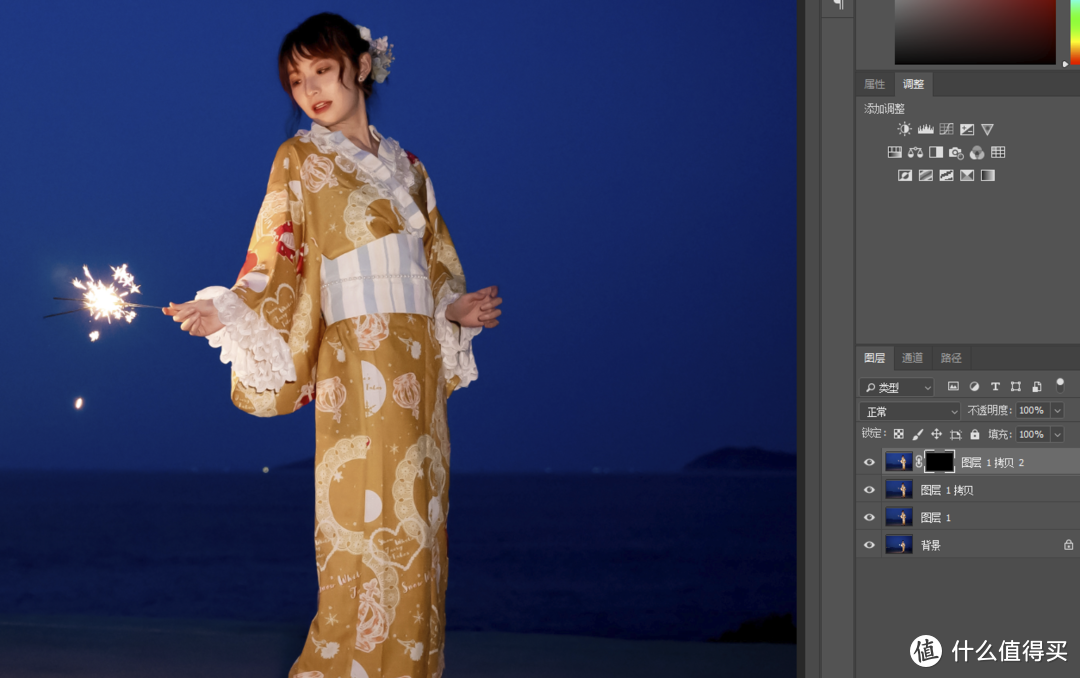
Task: Switch to the 通道 tab
Action: [x=912, y=358]
